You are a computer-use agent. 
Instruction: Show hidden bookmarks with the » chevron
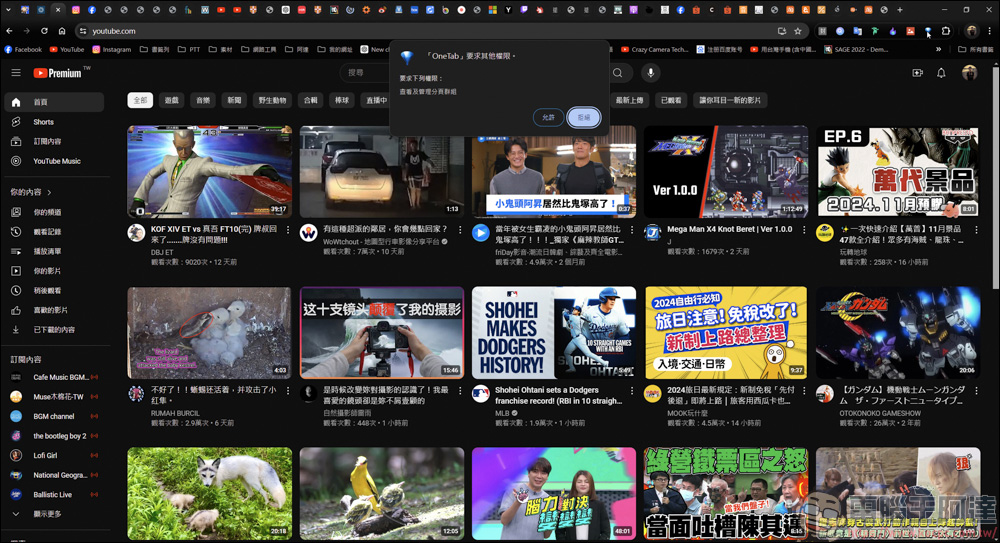click(x=938, y=49)
